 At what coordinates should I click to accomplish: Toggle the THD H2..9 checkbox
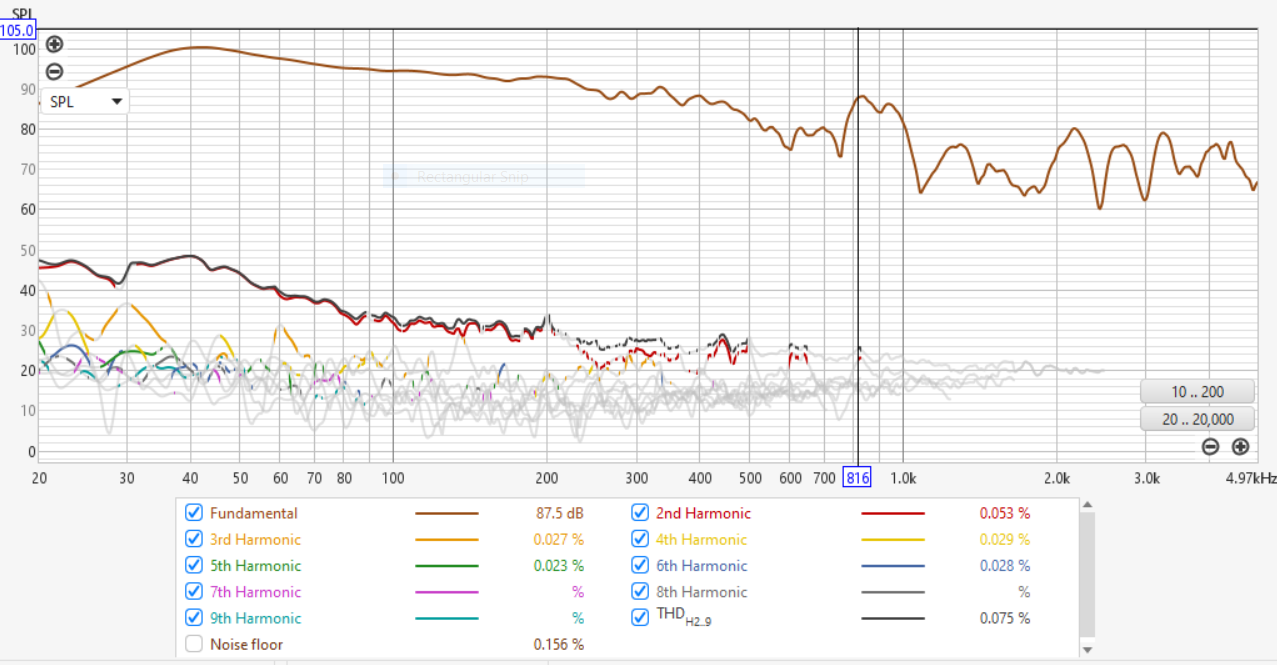click(x=640, y=618)
